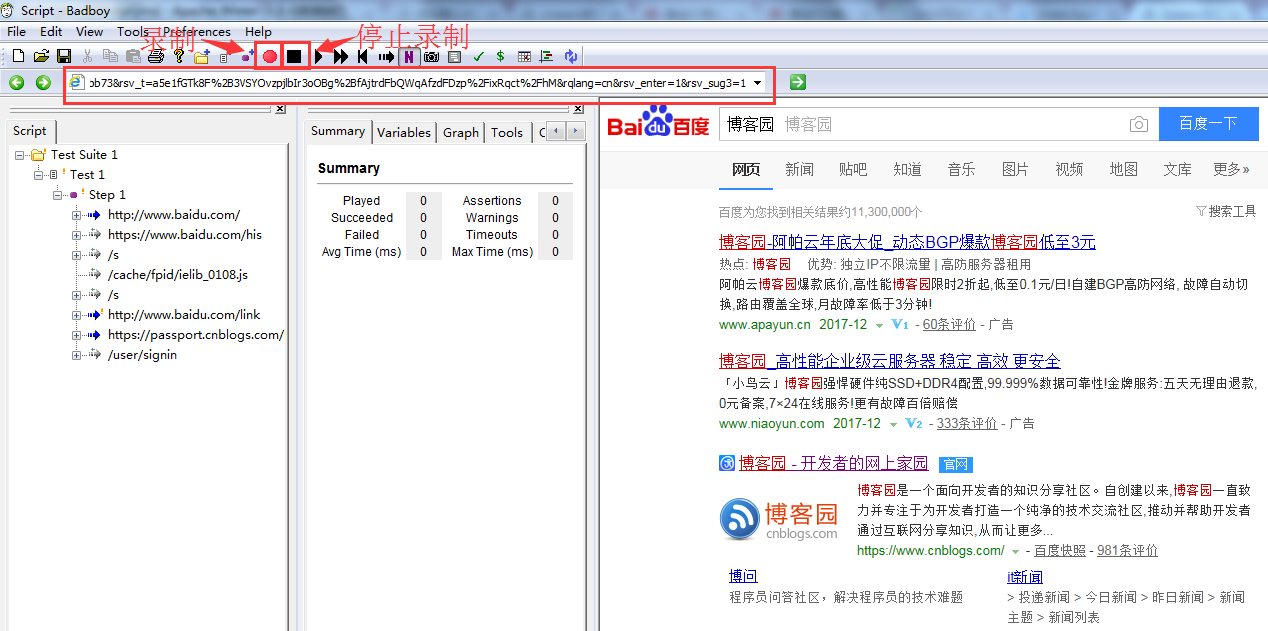The height and width of the screenshot is (631, 1268).
Task: Rewind to the start with the skip-back button
Action: [x=363, y=56]
